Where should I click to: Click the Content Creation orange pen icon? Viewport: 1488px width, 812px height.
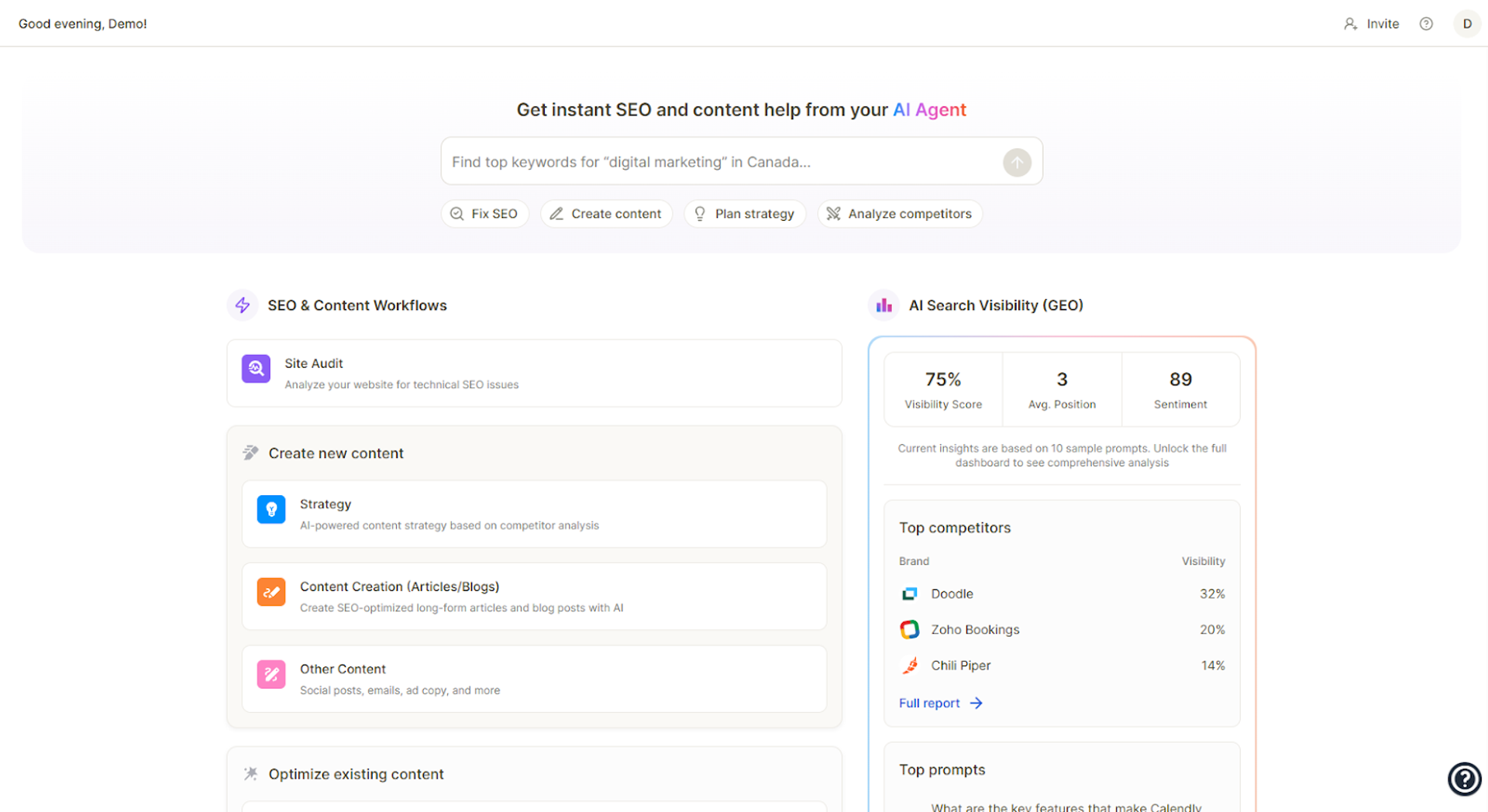[271, 592]
